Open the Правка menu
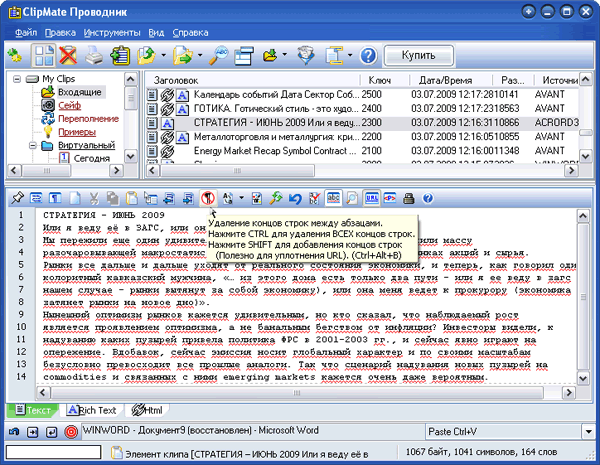 pyautogui.click(x=60, y=33)
